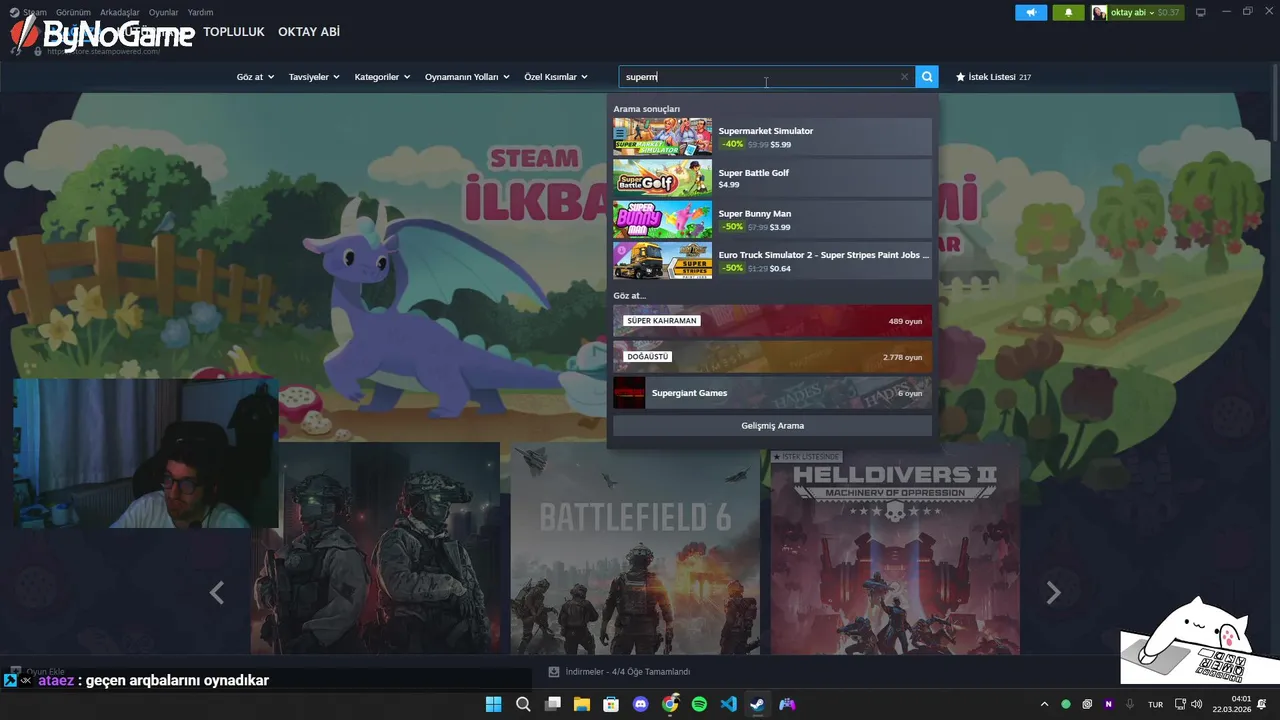Image resolution: width=1280 pixels, height=720 pixels.
Task: Open the Battlefield 6 capsule
Action: pyautogui.click(x=635, y=550)
